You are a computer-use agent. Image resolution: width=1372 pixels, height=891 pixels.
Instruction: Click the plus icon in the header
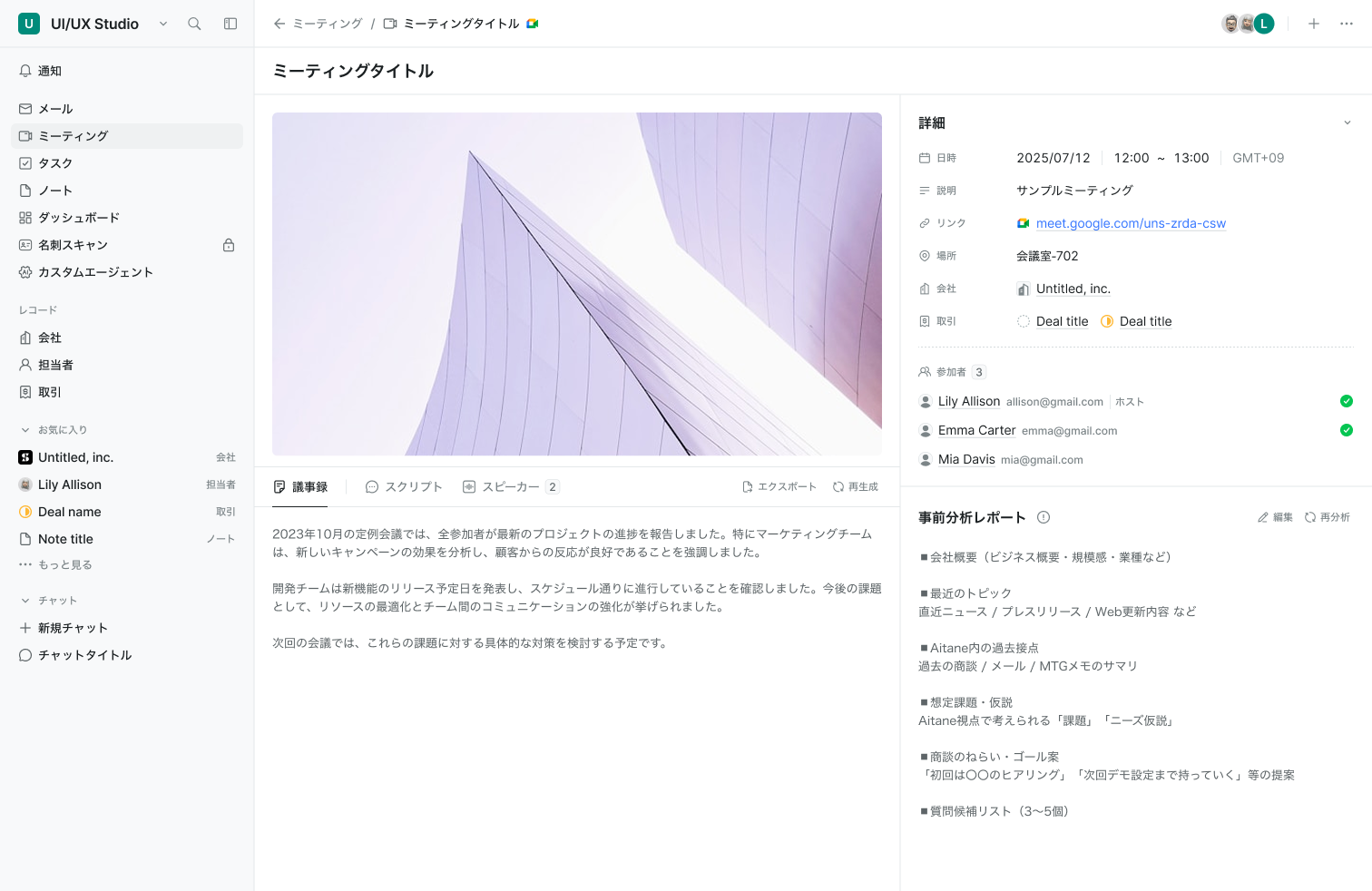click(1314, 24)
